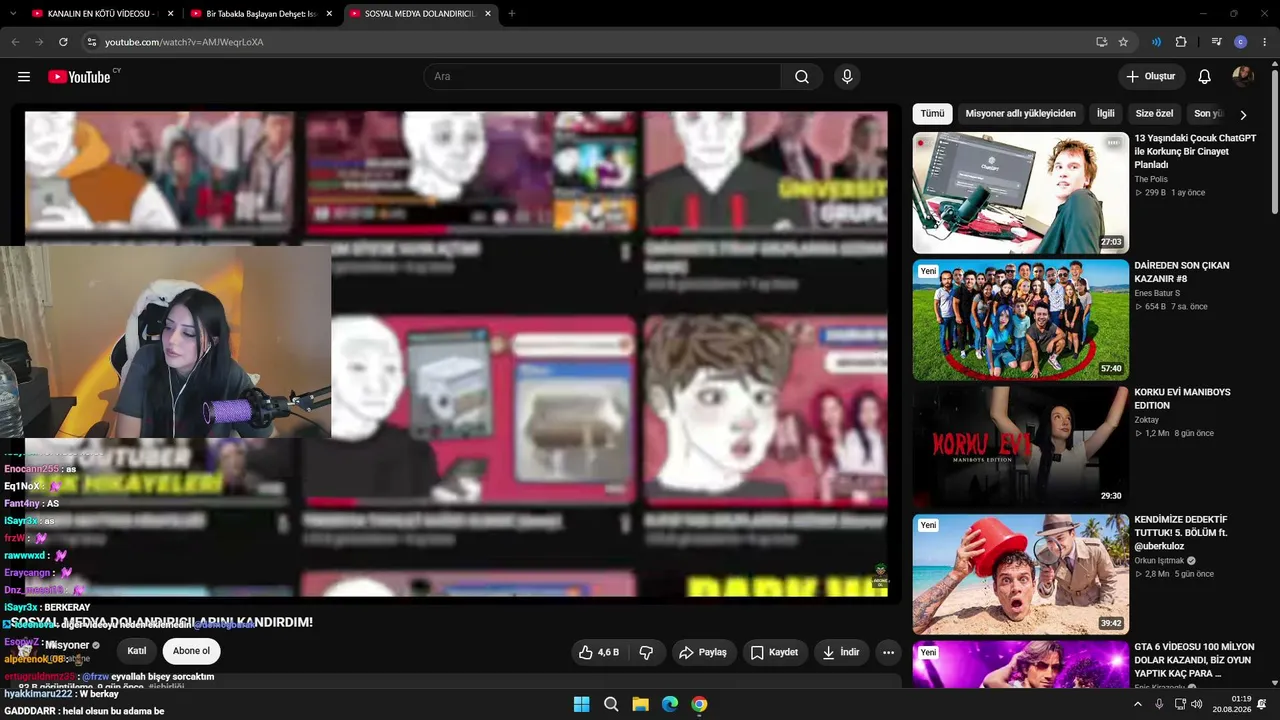Click the Chrome taskbar icon

pos(699,704)
